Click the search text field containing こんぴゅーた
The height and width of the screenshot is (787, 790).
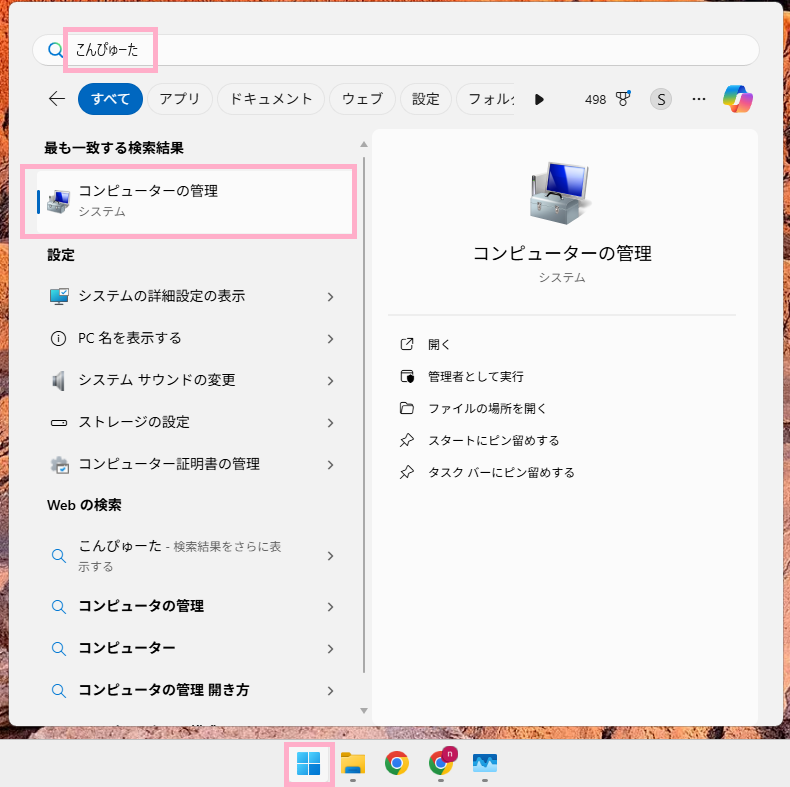coord(396,50)
